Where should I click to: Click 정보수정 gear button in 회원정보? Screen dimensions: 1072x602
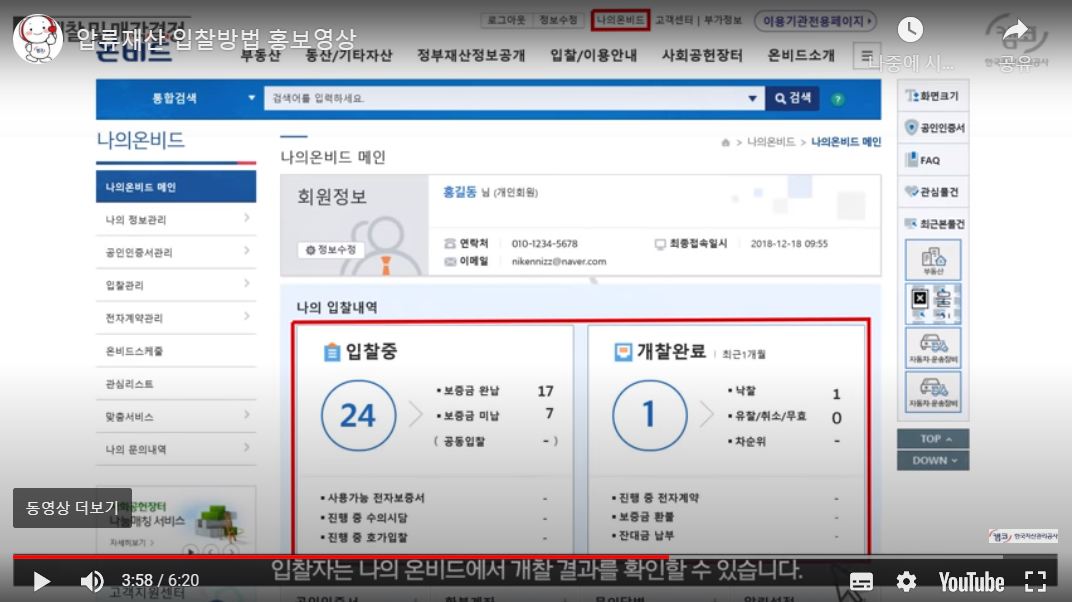tap(330, 250)
